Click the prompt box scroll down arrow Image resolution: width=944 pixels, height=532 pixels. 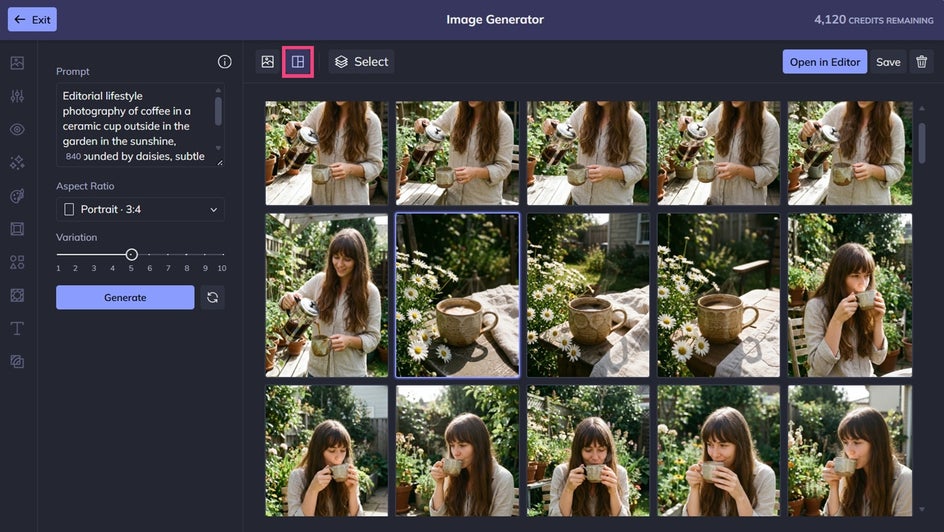click(x=219, y=147)
